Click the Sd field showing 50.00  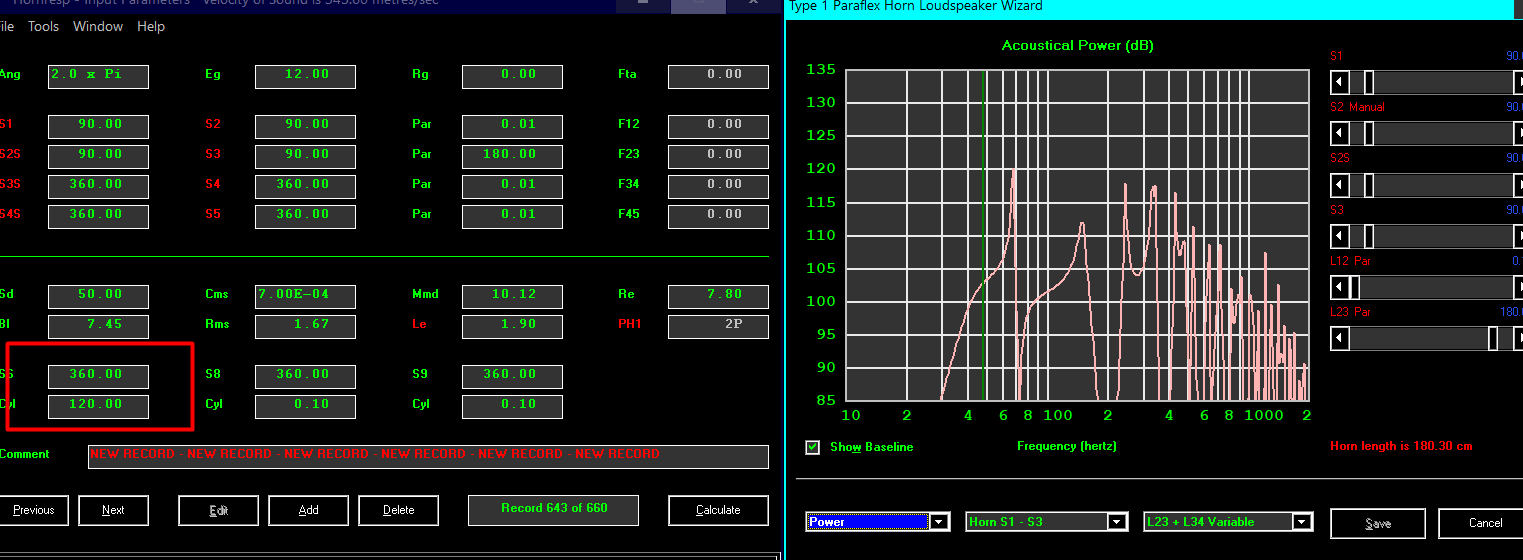coord(98,296)
